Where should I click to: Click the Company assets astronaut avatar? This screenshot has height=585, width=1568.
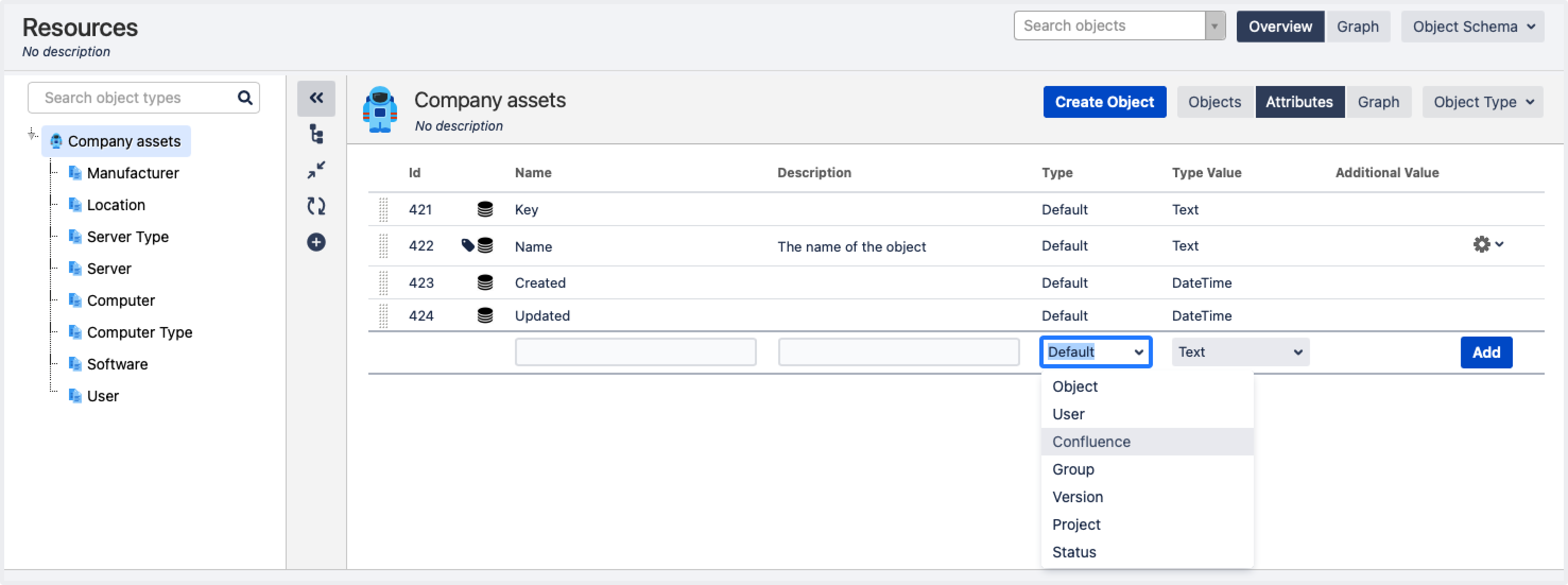point(380,109)
